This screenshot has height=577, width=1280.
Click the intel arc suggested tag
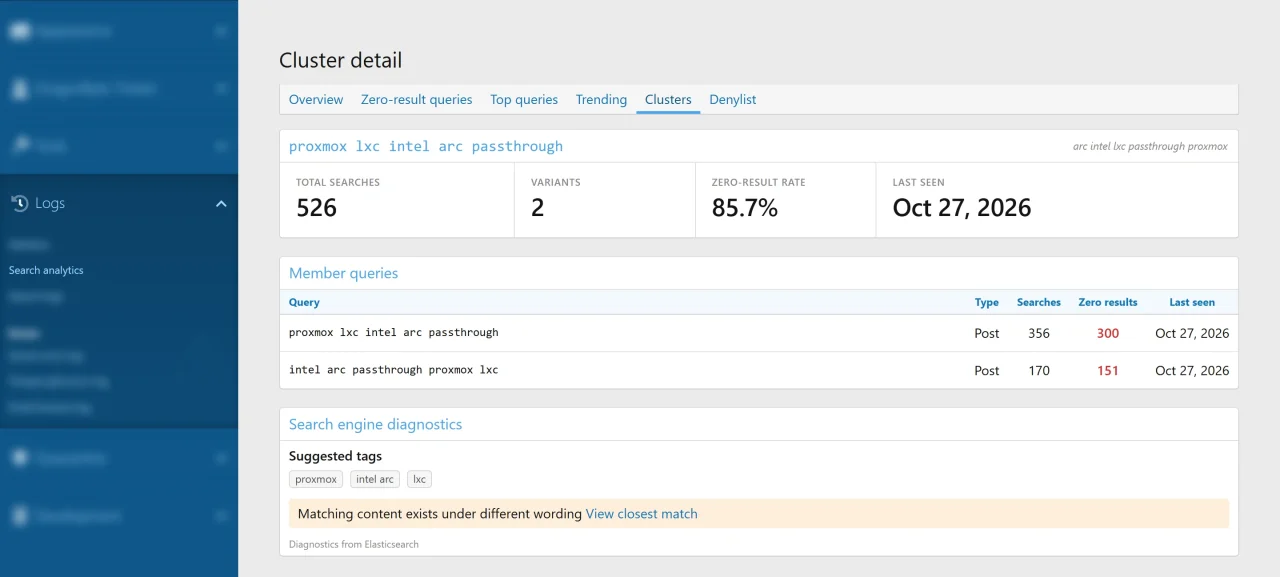[375, 479]
